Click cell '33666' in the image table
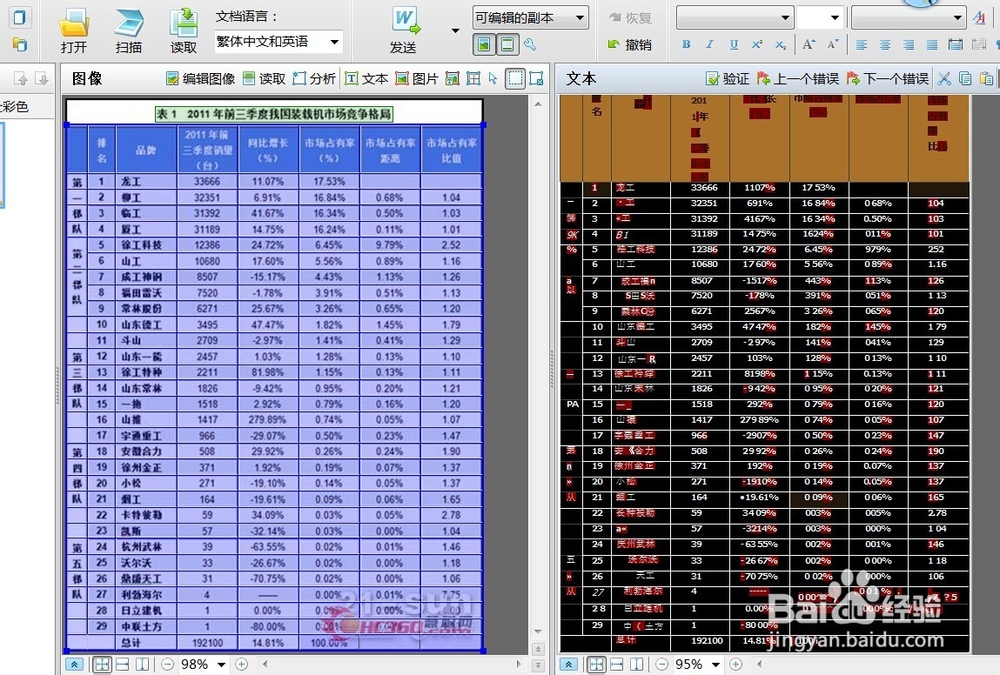The height and width of the screenshot is (675, 1000). click(x=207, y=181)
